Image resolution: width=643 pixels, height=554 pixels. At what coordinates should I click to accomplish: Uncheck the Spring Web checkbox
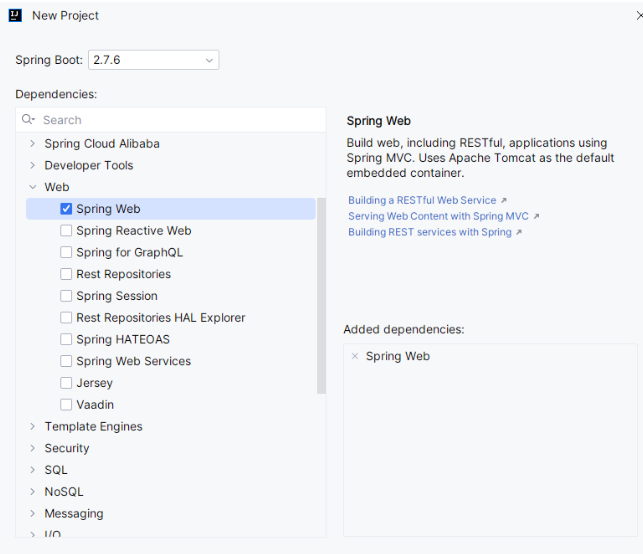[66, 209]
